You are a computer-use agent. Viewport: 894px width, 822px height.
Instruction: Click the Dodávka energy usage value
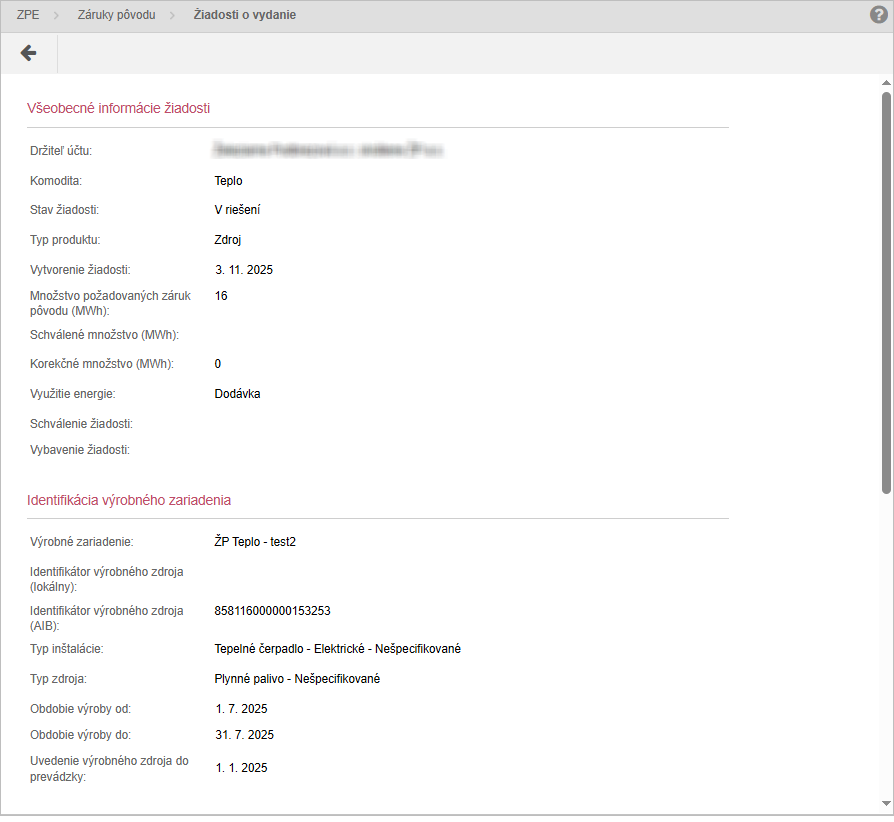237,394
